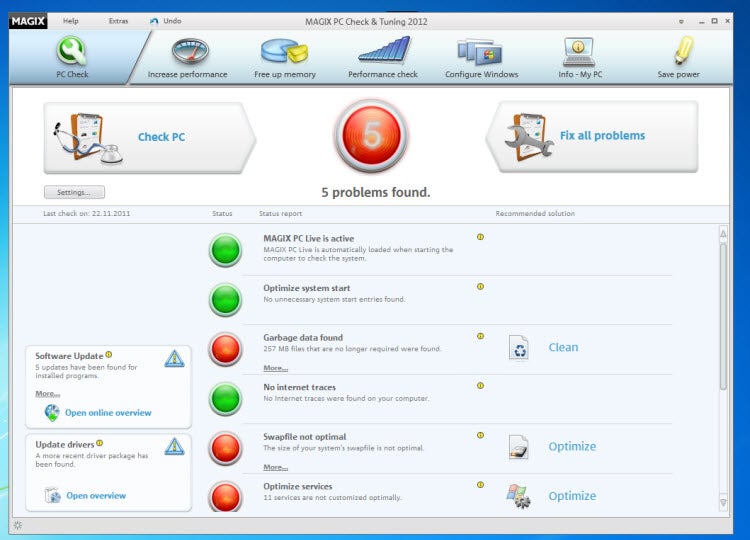The width and height of the screenshot is (750, 540).
Task: Click the pie chart Free up memory icon
Action: pyautogui.click(x=285, y=51)
